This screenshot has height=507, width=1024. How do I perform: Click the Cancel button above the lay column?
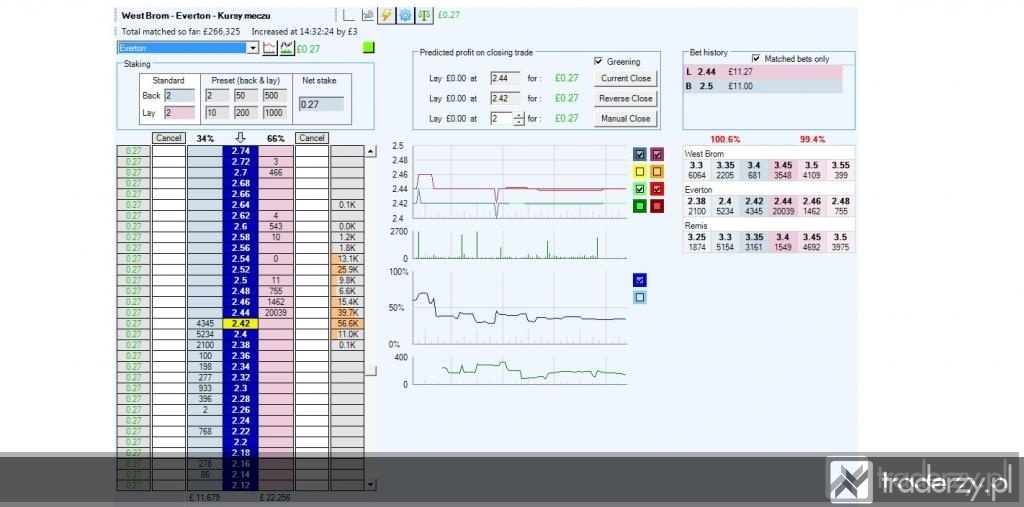(x=312, y=138)
